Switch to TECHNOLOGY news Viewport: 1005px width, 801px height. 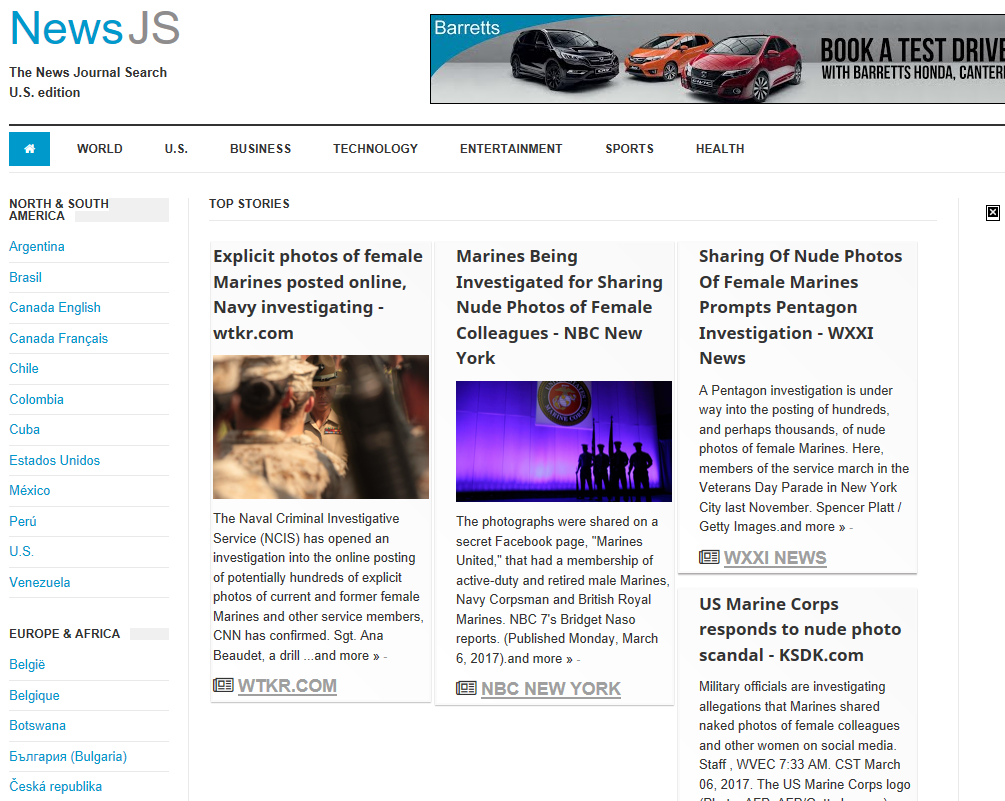[x=376, y=149]
